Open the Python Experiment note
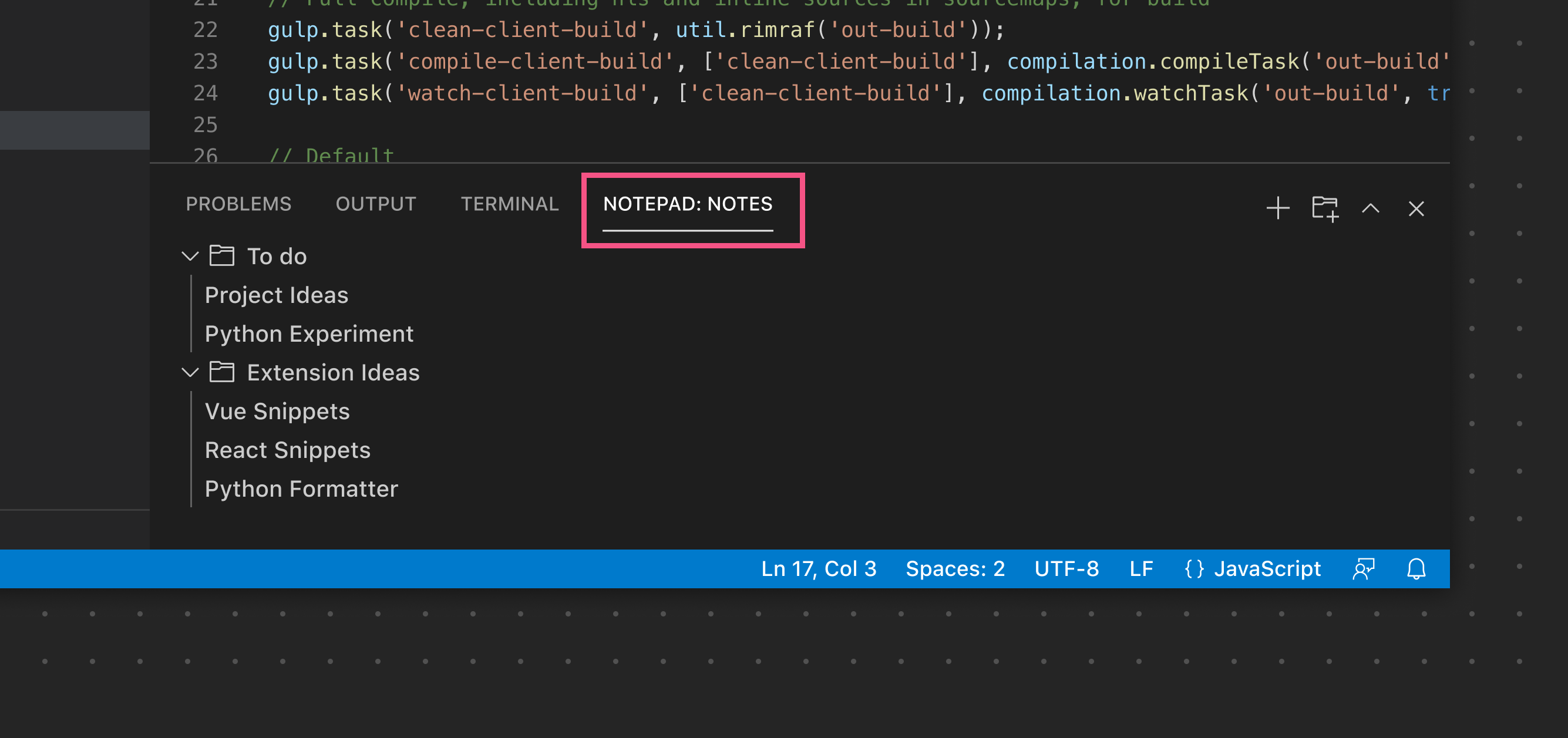This screenshot has width=1568, height=738. click(x=309, y=333)
